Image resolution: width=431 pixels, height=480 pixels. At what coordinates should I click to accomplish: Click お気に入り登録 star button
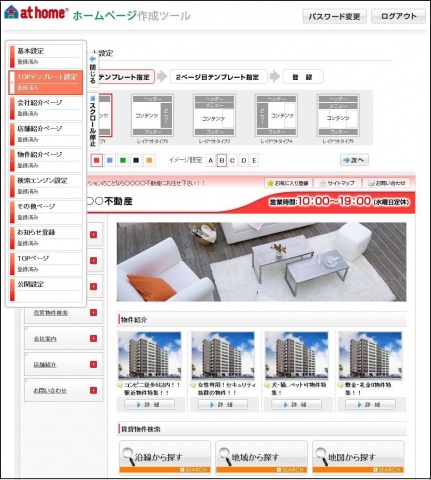(288, 183)
